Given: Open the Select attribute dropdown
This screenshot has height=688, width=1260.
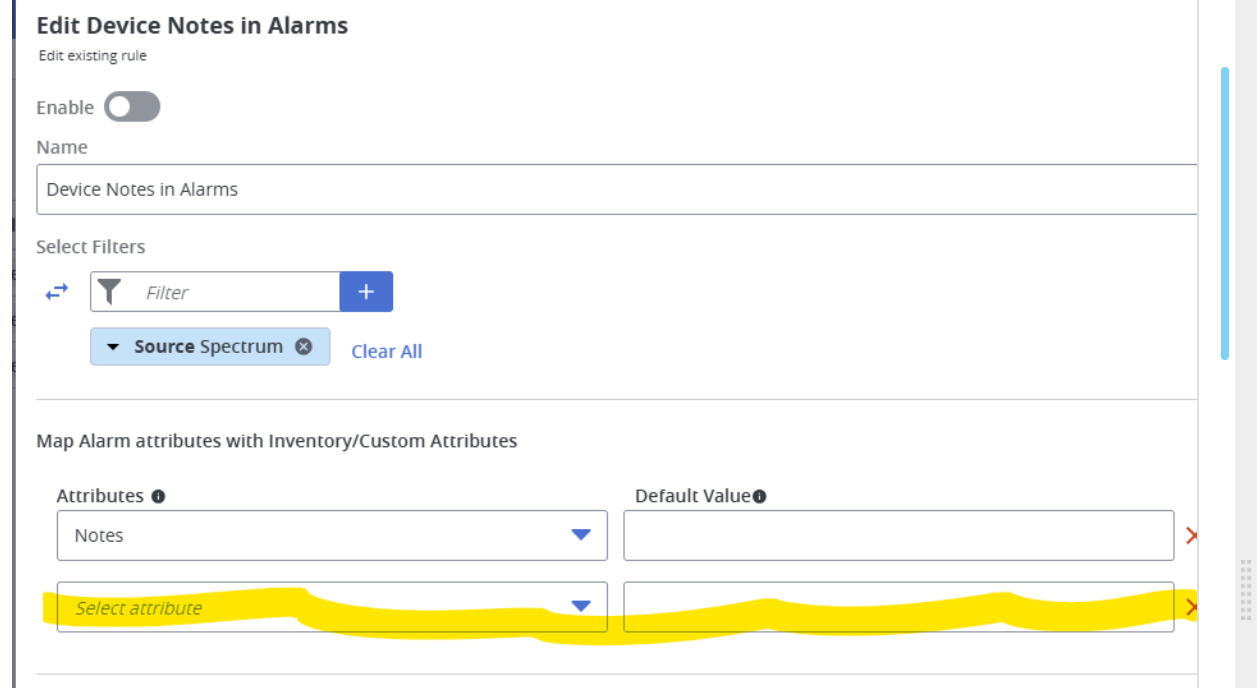Looking at the screenshot, I should [332, 607].
